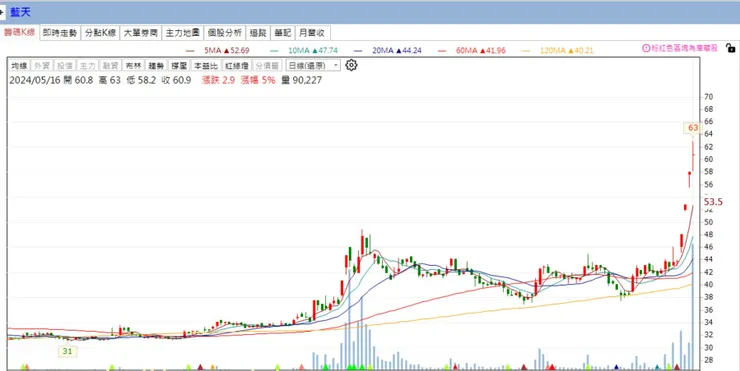Switch to the 大單券商 tab
Screen dimensions: 740x371
click(141, 33)
